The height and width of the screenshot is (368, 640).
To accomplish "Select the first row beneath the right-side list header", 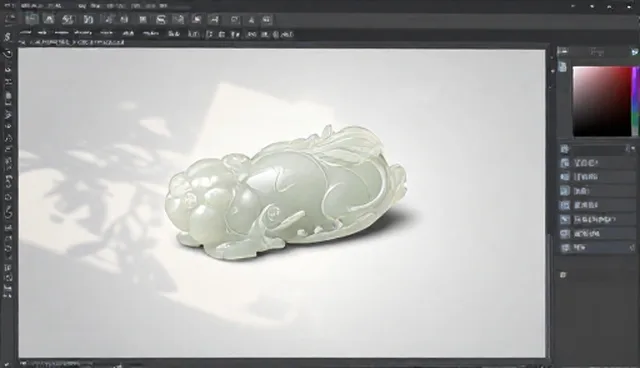I will coord(597,163).
